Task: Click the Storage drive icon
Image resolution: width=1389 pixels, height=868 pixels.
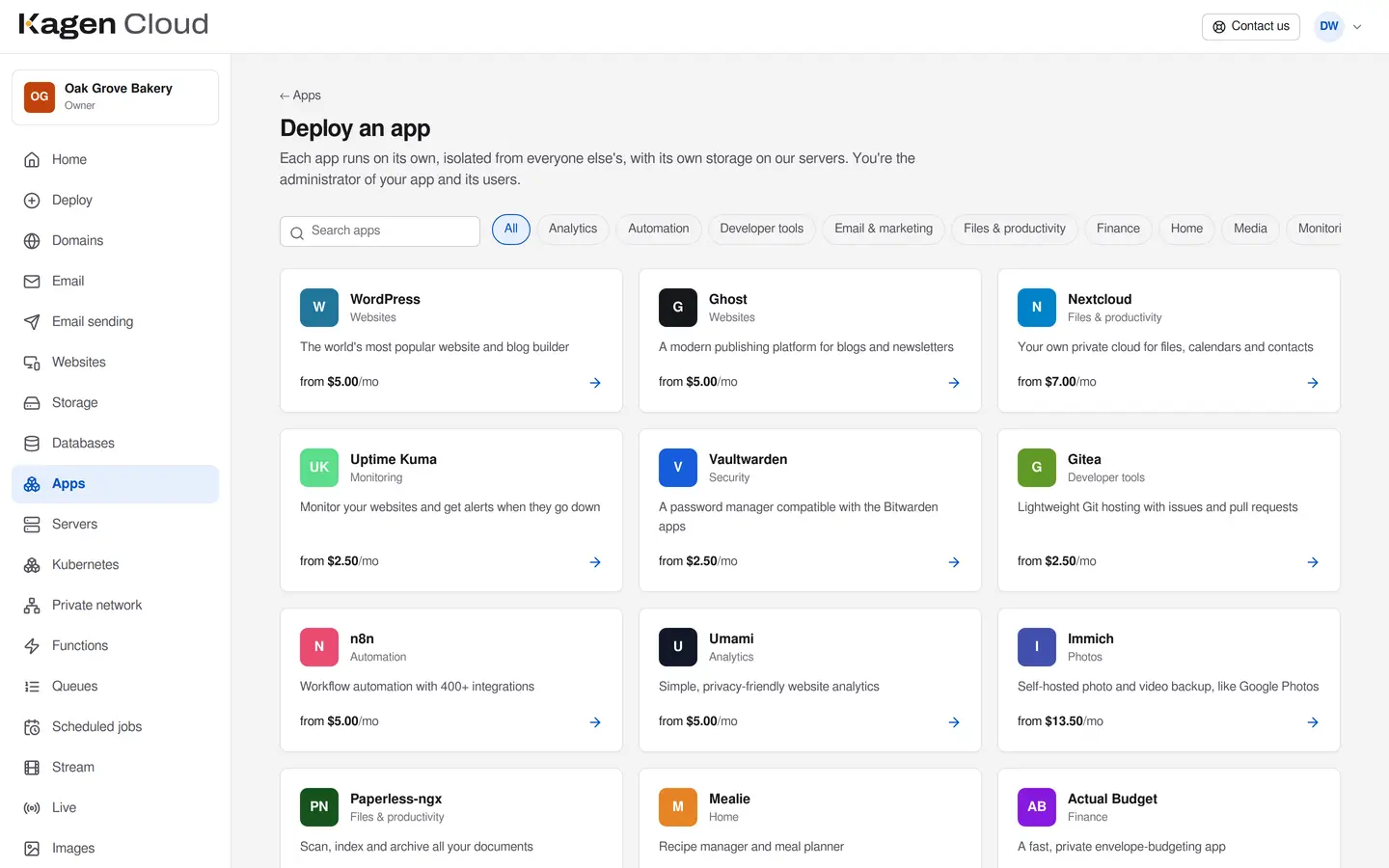Action: pos(32,403)
